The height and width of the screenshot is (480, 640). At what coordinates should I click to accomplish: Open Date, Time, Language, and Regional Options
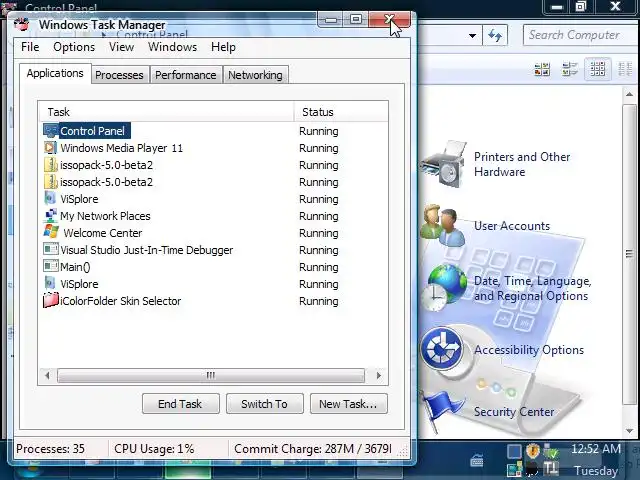532,288
